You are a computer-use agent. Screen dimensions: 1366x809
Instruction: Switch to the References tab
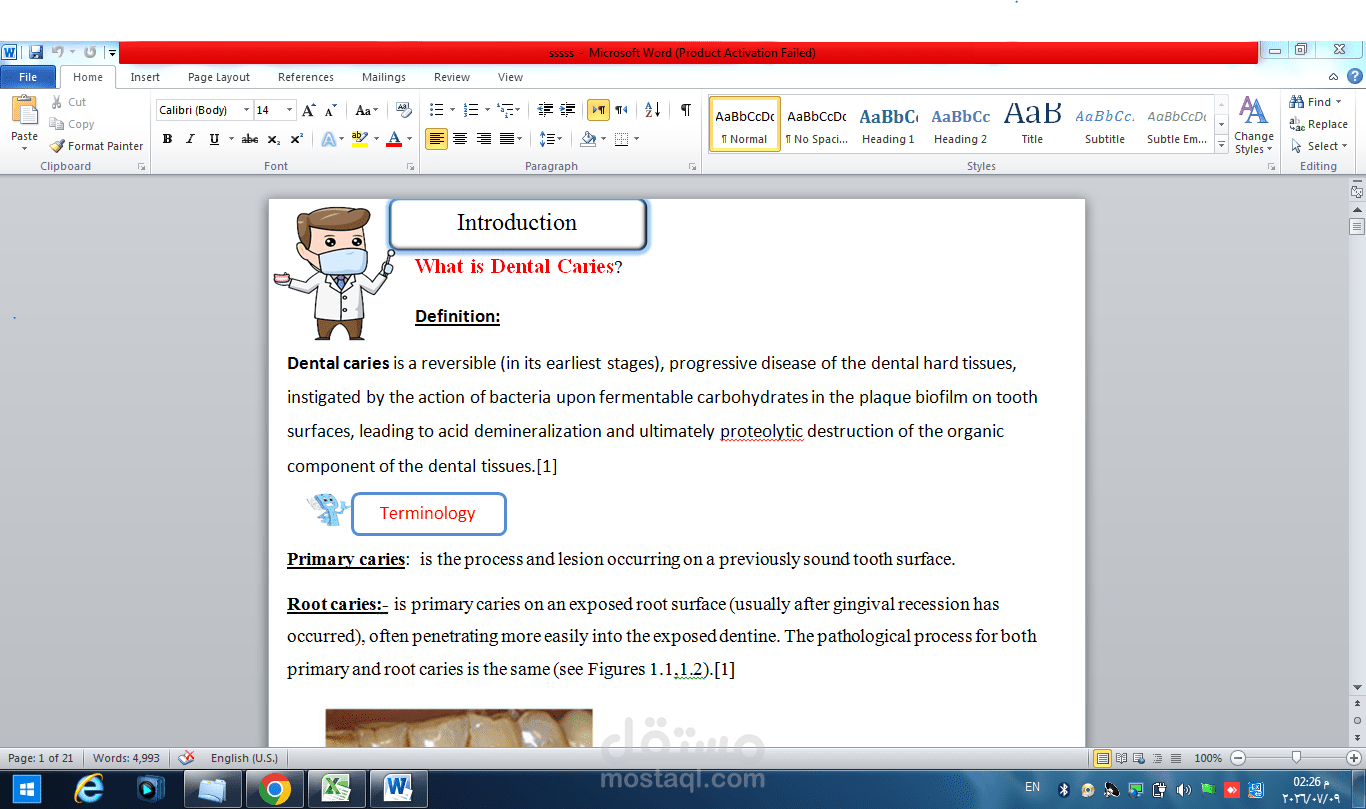coord(306,77)
